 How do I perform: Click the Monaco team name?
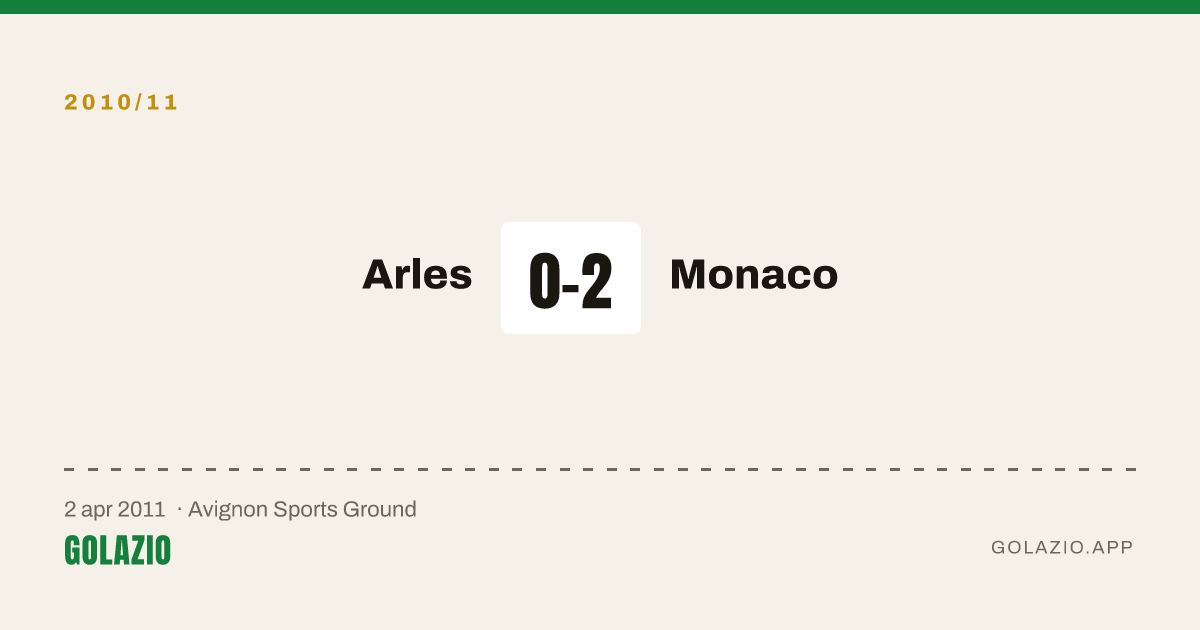[754, 274]
